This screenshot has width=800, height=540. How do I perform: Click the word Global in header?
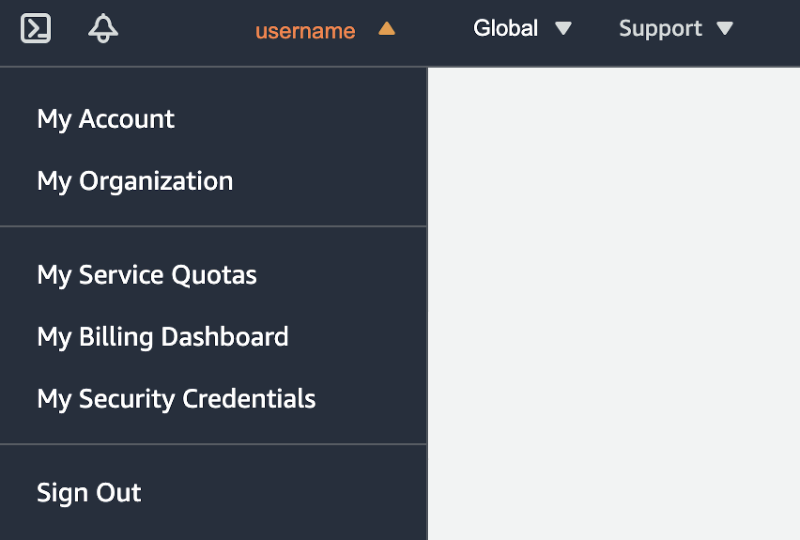[x=505, y=28]
